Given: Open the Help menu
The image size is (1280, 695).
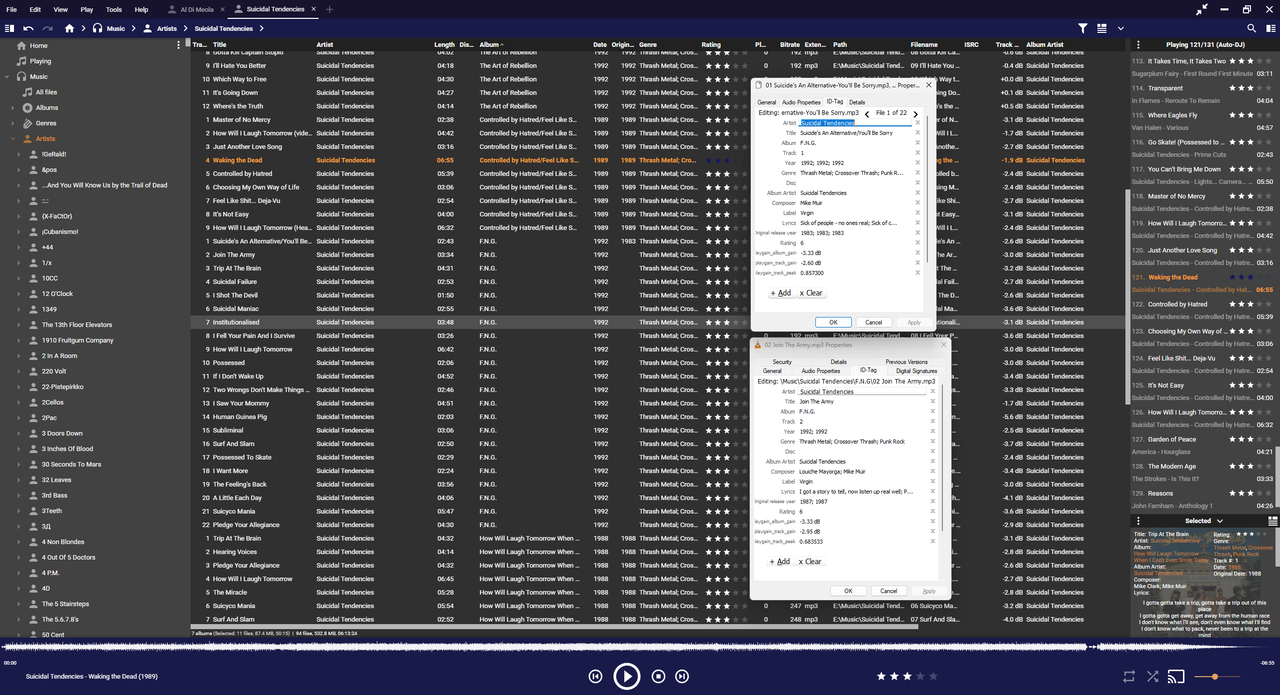Looking at the screenshot, I should click(x=141, y=9).
